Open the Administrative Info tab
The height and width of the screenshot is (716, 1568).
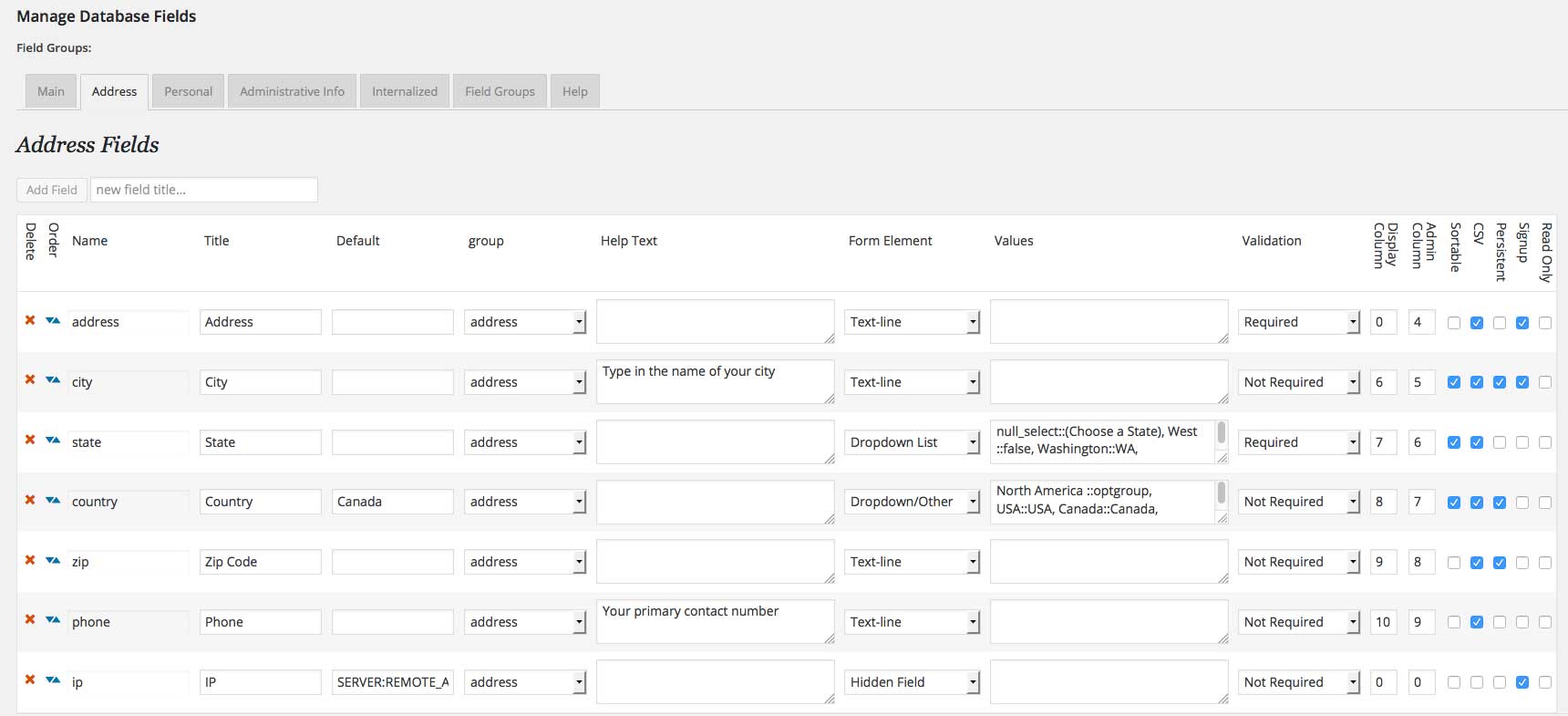tap(292, 91)
